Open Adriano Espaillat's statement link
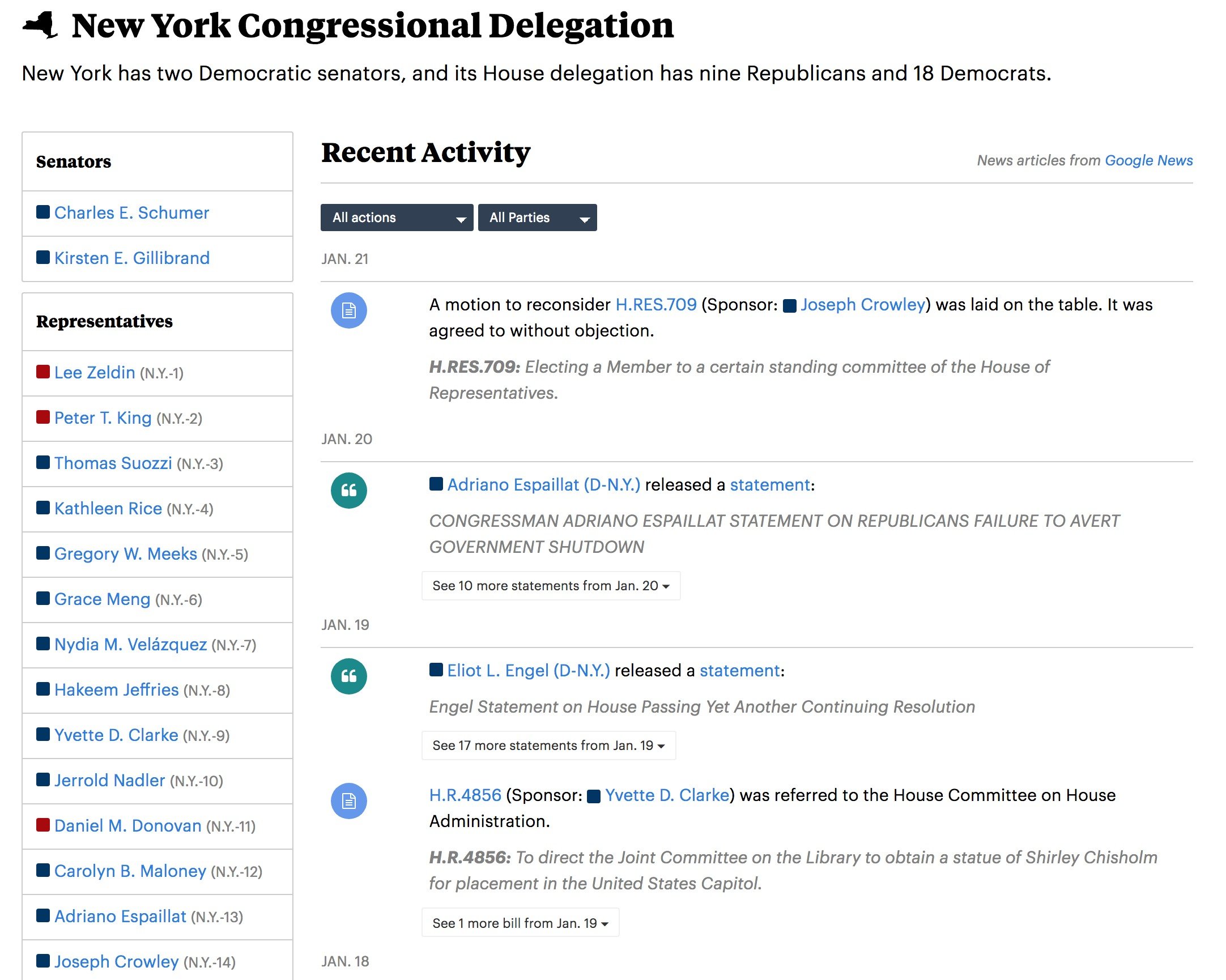The width and height of the screenshot is (1226, 980). tap(769, 485)
